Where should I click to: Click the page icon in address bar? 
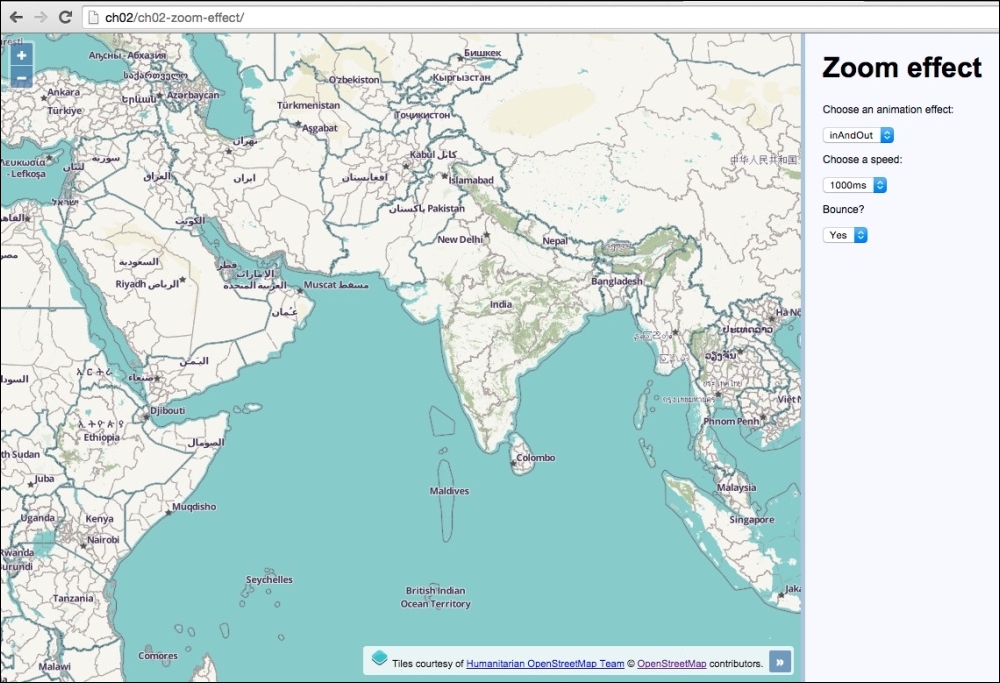(93, 18)
